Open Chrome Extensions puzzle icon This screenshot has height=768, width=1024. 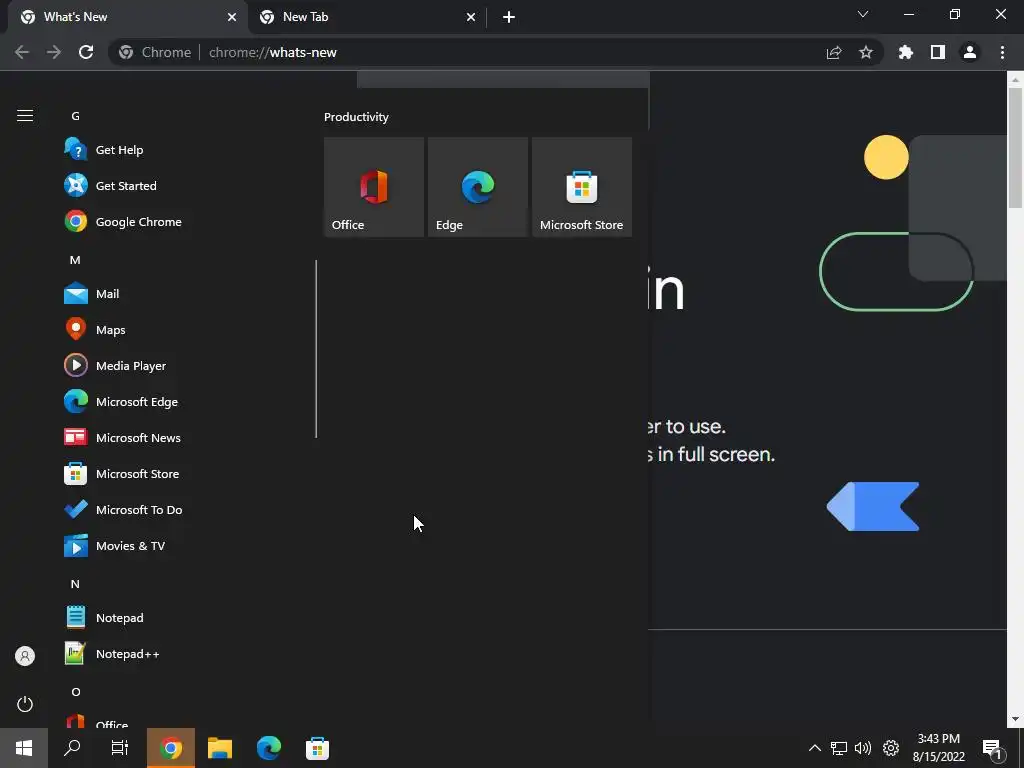906,52
